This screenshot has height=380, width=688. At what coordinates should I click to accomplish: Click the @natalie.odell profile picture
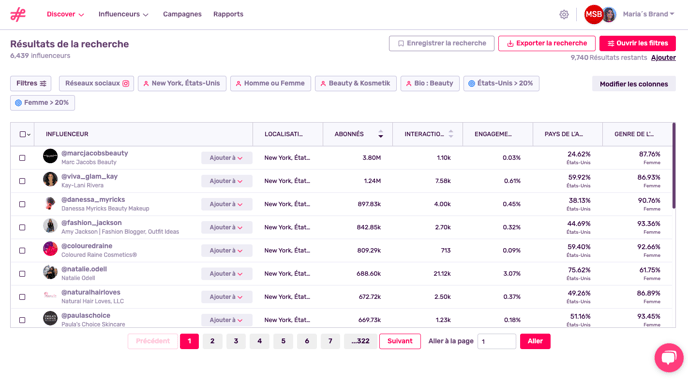(50, 272)
